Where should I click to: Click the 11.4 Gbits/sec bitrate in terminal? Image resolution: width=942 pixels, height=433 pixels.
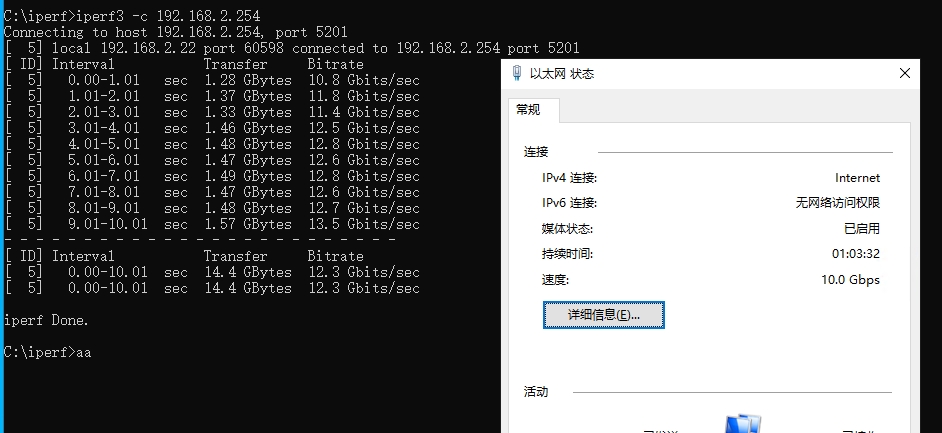364,112
